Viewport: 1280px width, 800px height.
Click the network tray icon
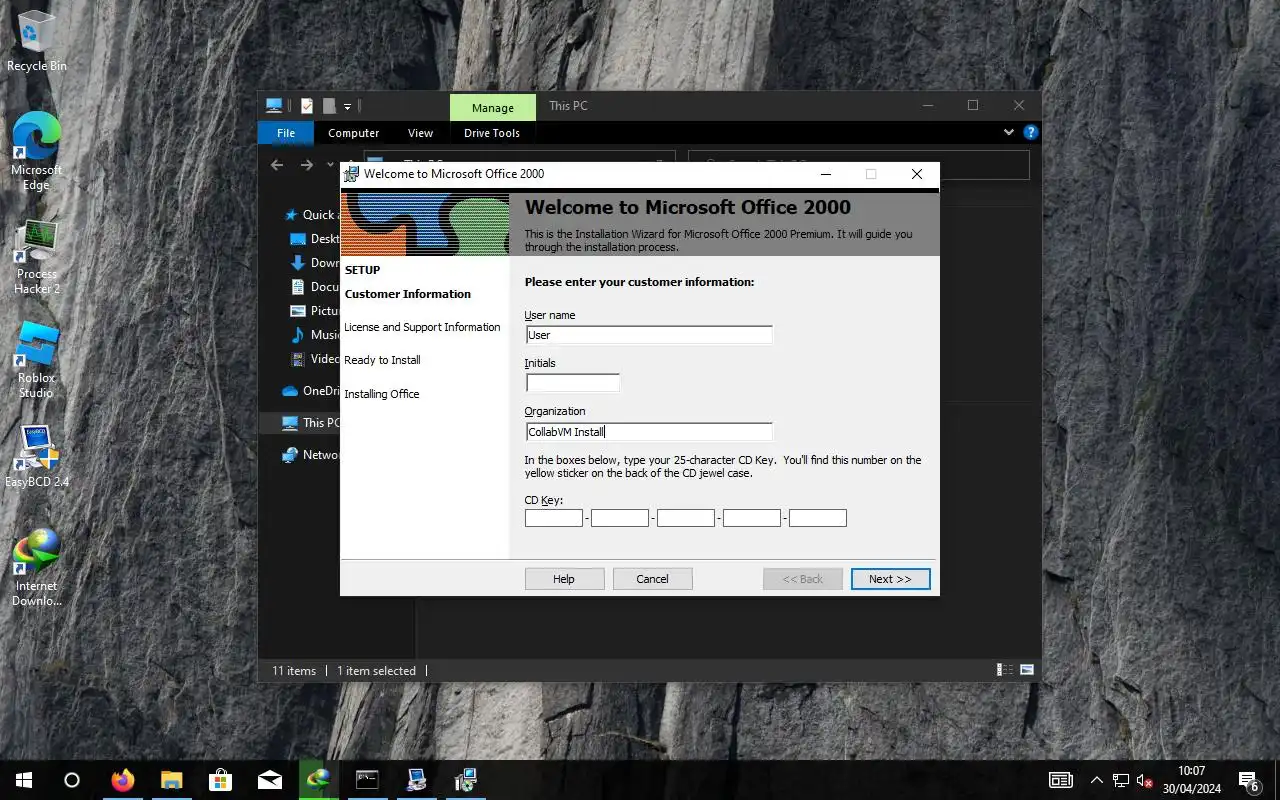(1121, 780)
